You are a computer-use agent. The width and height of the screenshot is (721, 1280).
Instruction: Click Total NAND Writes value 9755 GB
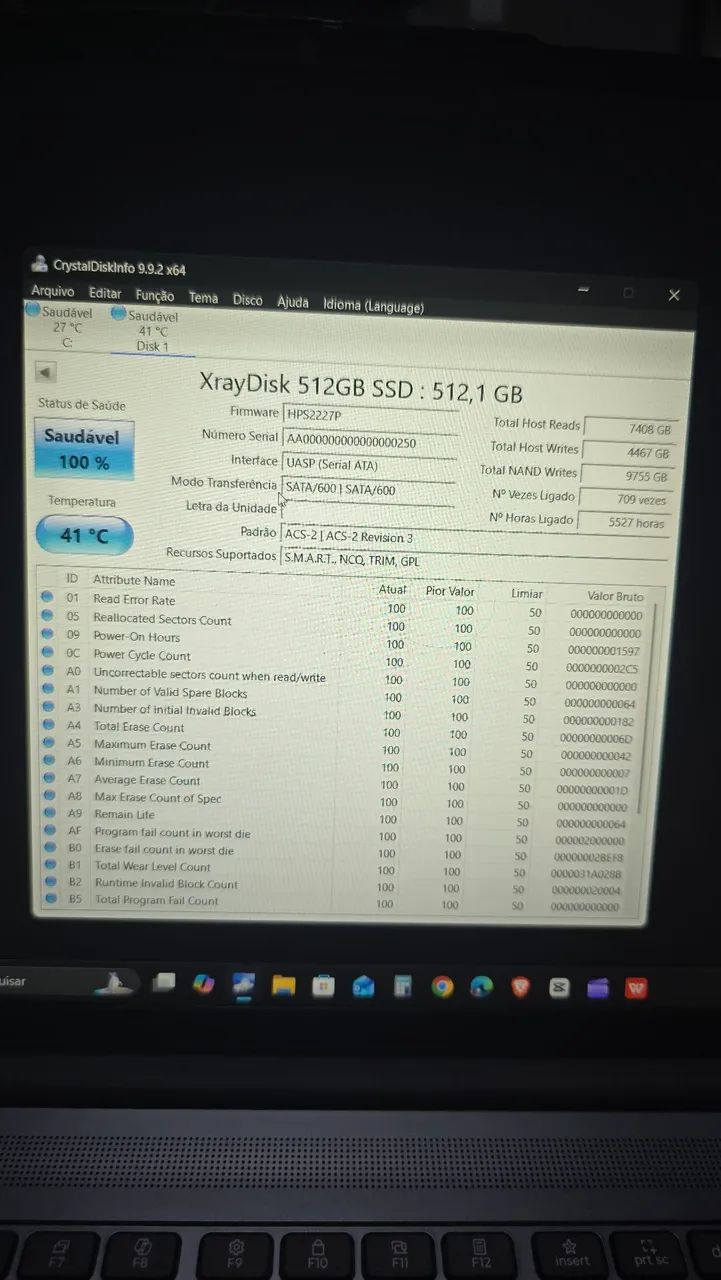tap(626, 476)
